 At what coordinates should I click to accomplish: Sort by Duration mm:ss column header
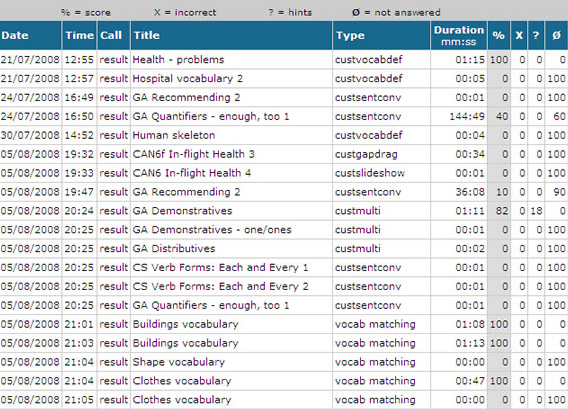click(x=459, y=36)
